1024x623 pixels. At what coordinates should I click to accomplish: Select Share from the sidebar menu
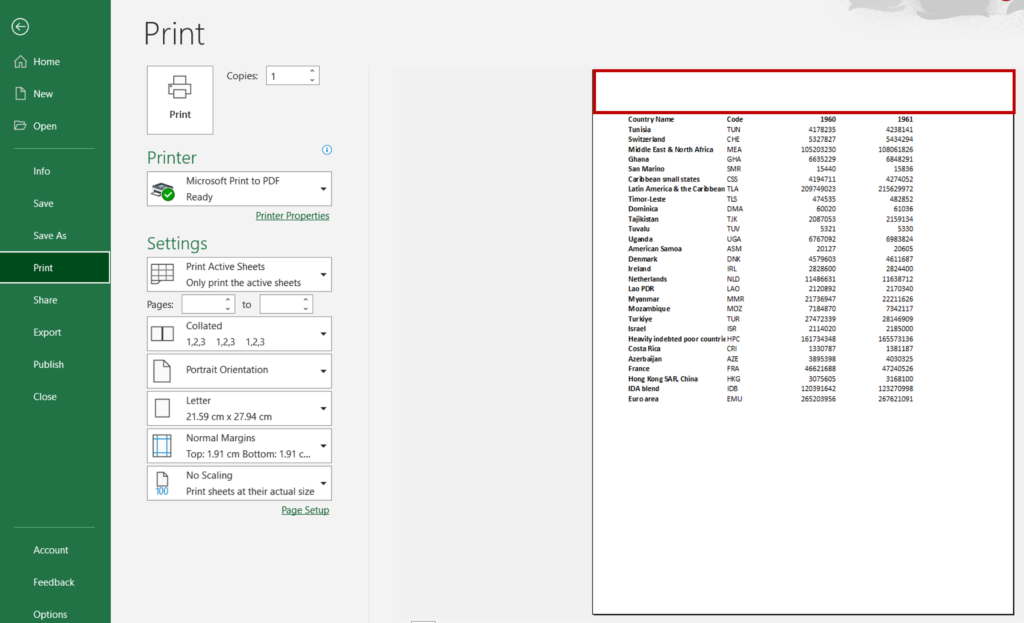(45, 299)
